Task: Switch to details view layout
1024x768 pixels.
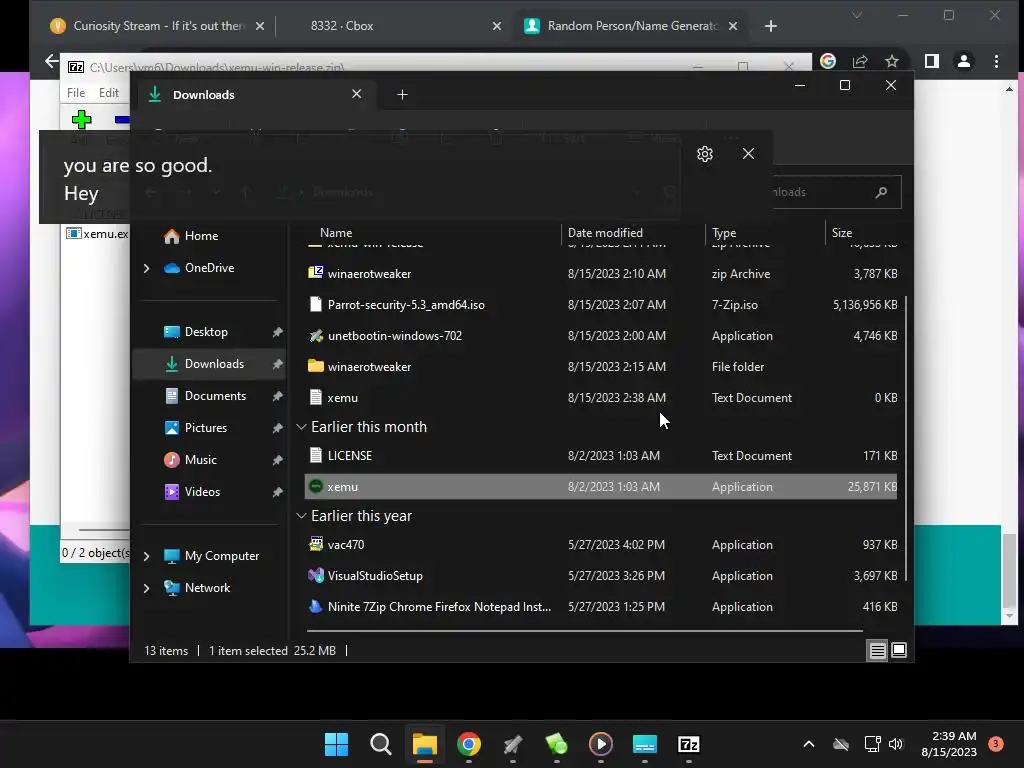Action: point(878,650)
